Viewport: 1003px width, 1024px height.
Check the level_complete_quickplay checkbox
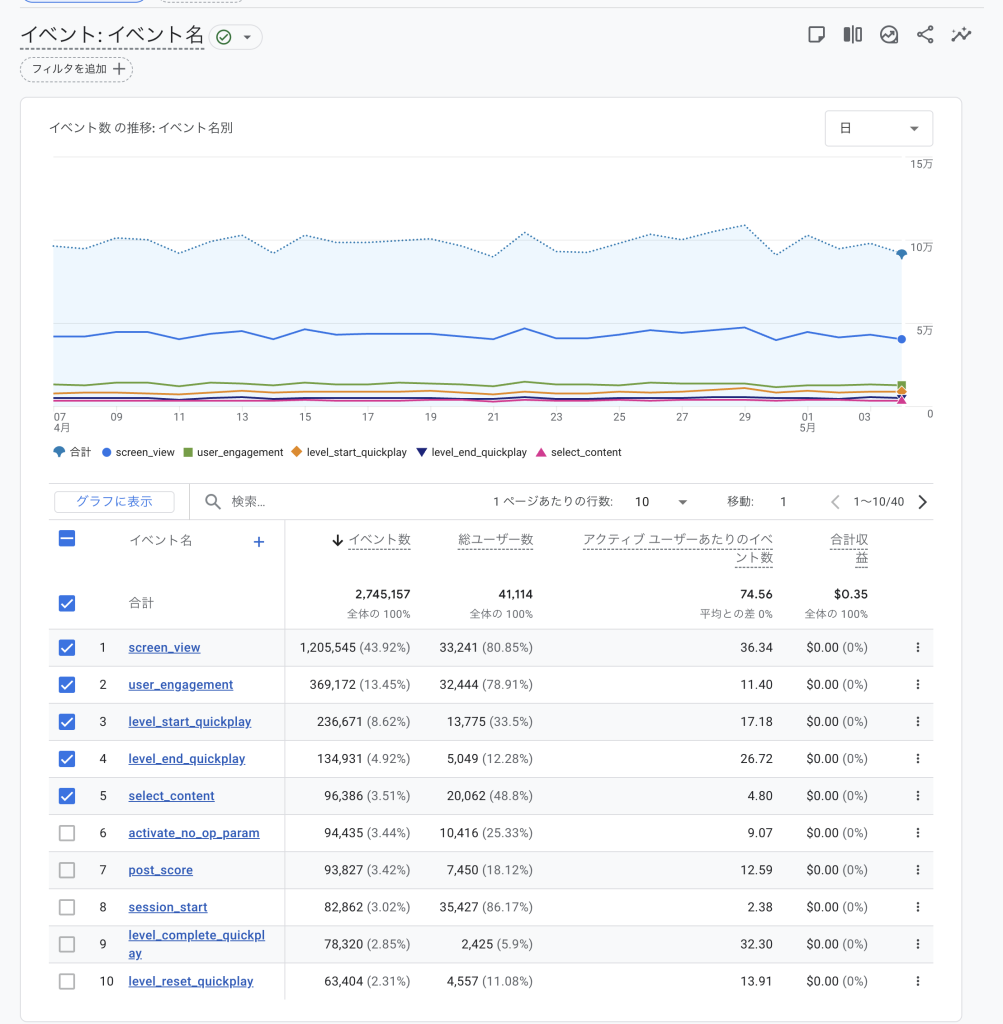coord(67,944)
